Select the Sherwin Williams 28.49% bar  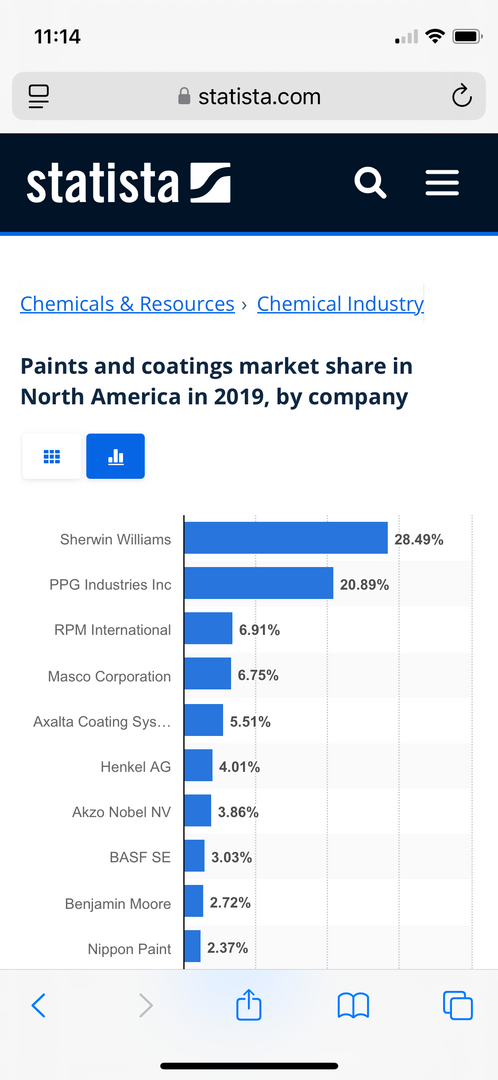286,539
